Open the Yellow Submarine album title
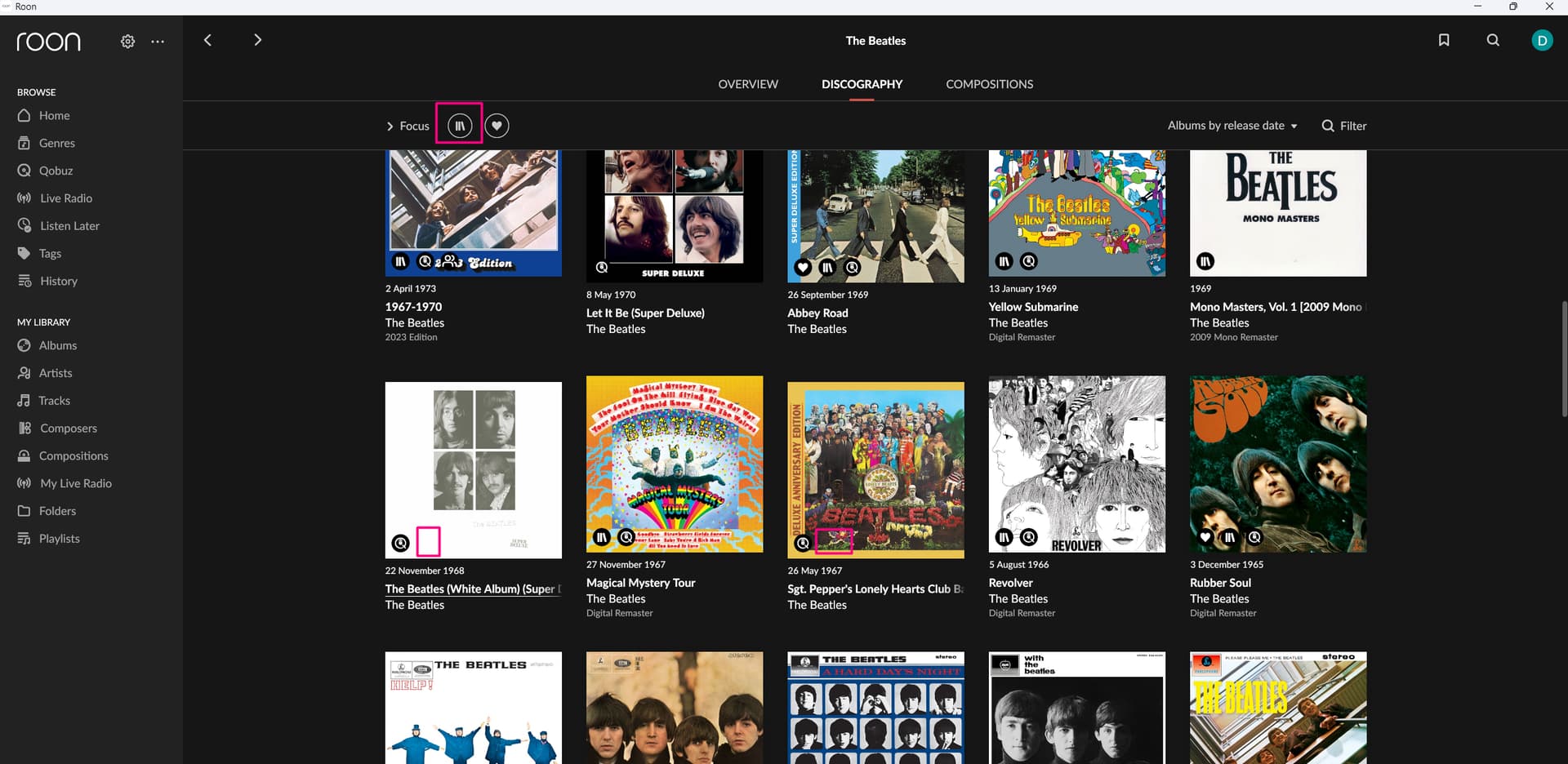 coord(1033,307)
